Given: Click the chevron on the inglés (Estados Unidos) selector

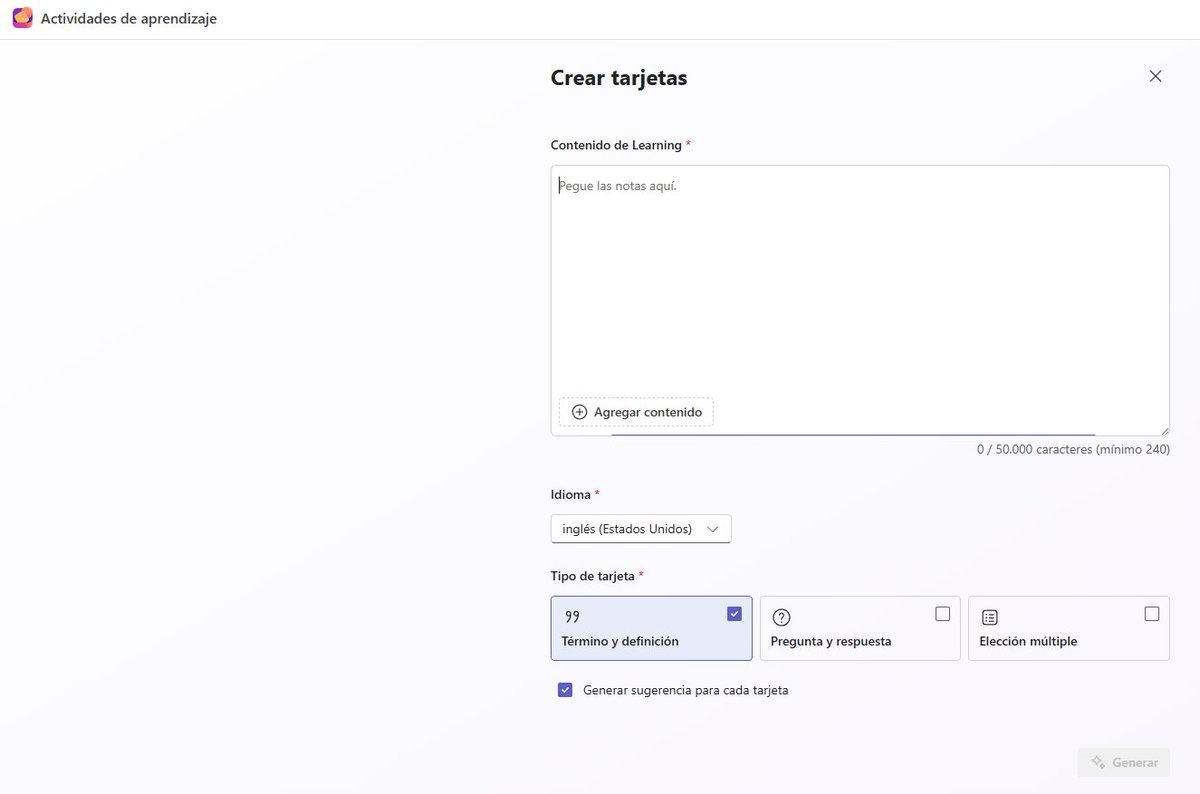Looking at the screenshot, I should [713, 529].
